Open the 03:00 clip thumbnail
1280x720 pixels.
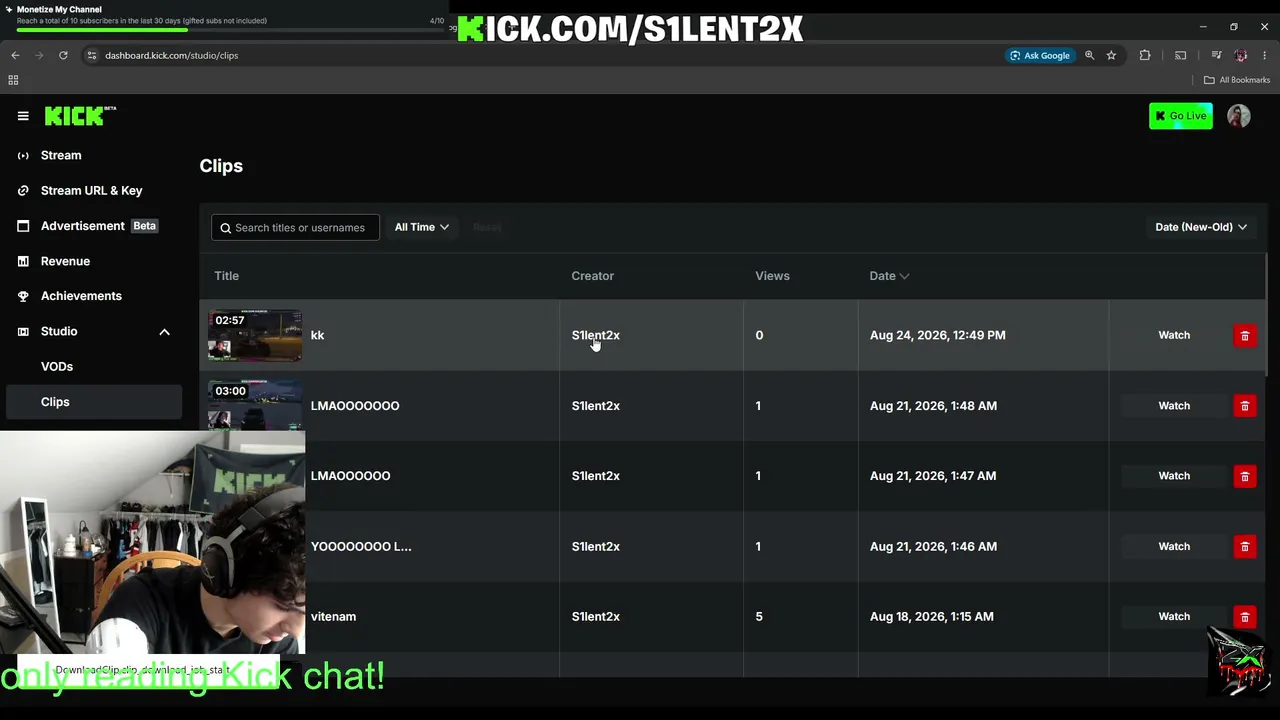coord(255,404)
